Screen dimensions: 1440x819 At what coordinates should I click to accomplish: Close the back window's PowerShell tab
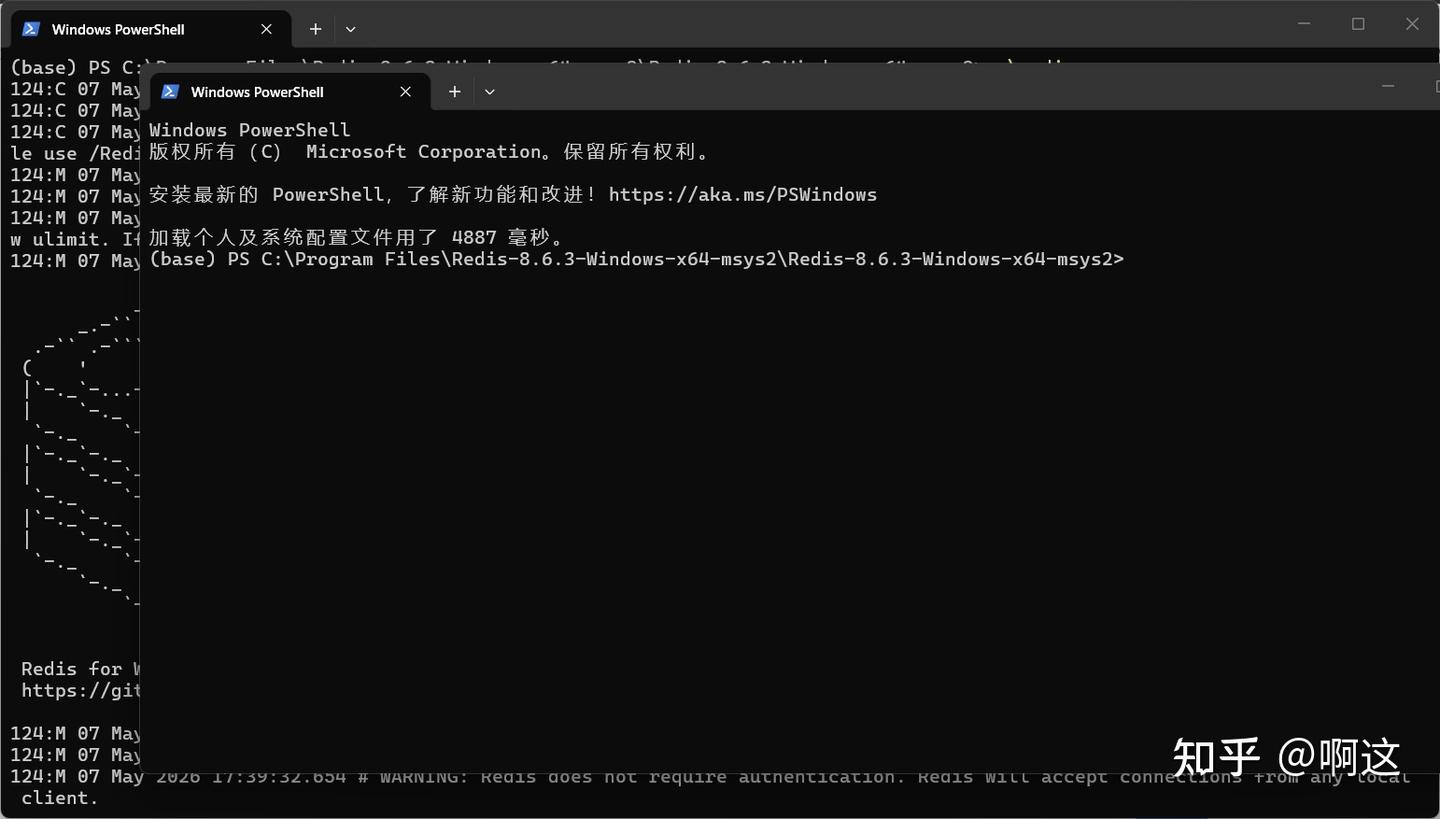266,29
